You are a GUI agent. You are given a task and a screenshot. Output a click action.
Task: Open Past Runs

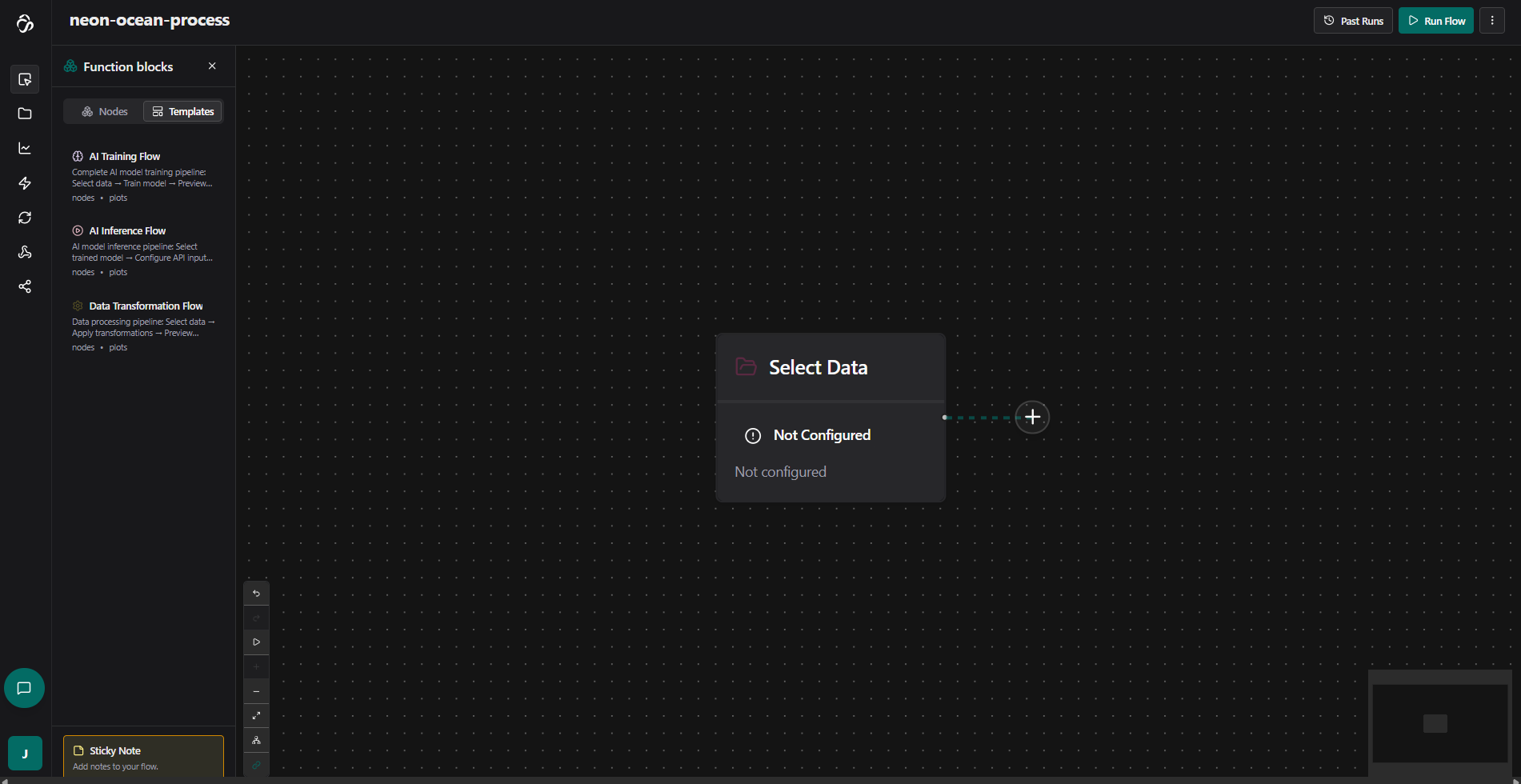click(1353, 21)
